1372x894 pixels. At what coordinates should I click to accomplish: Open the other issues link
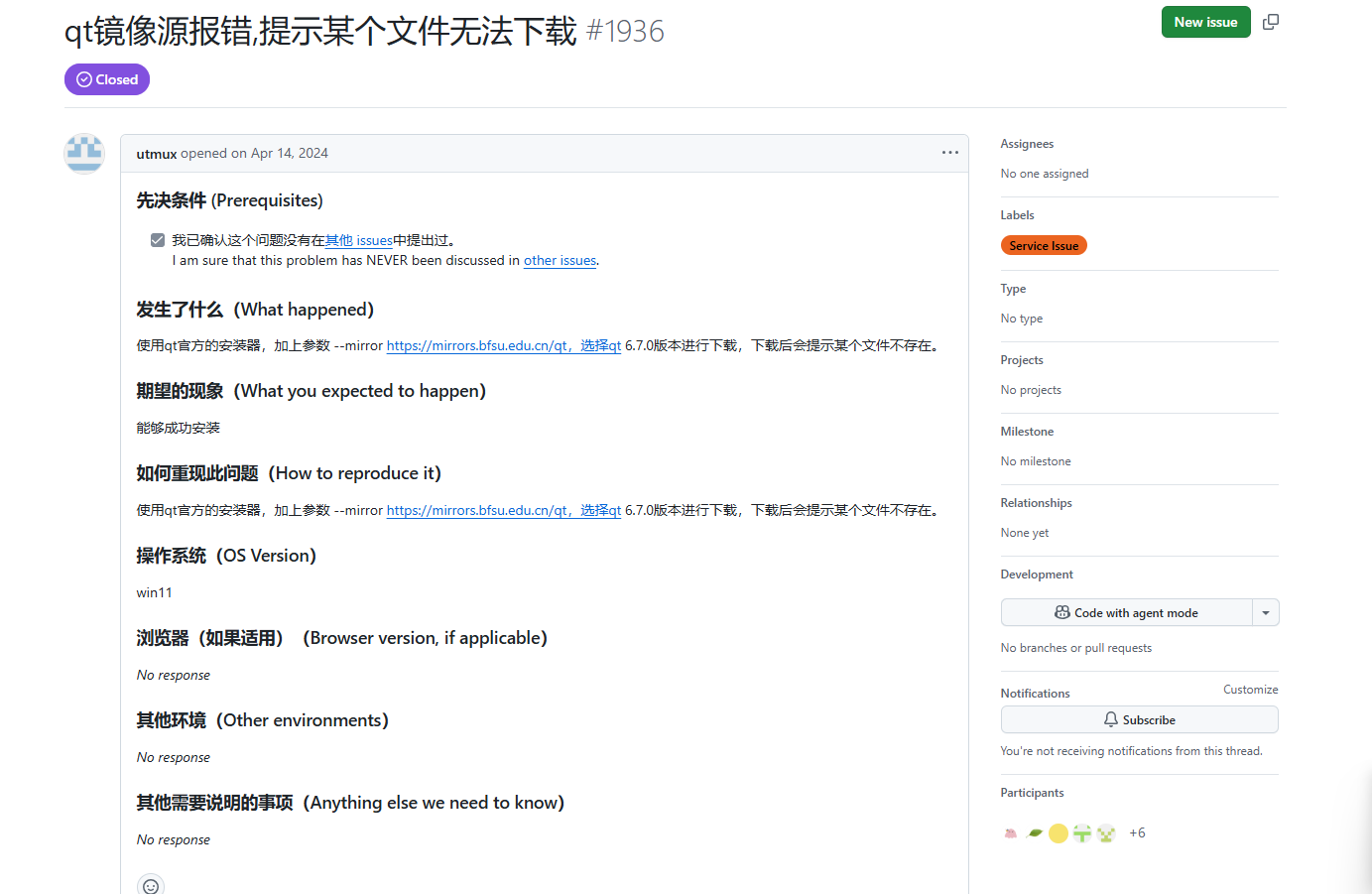tap(560, 260)
